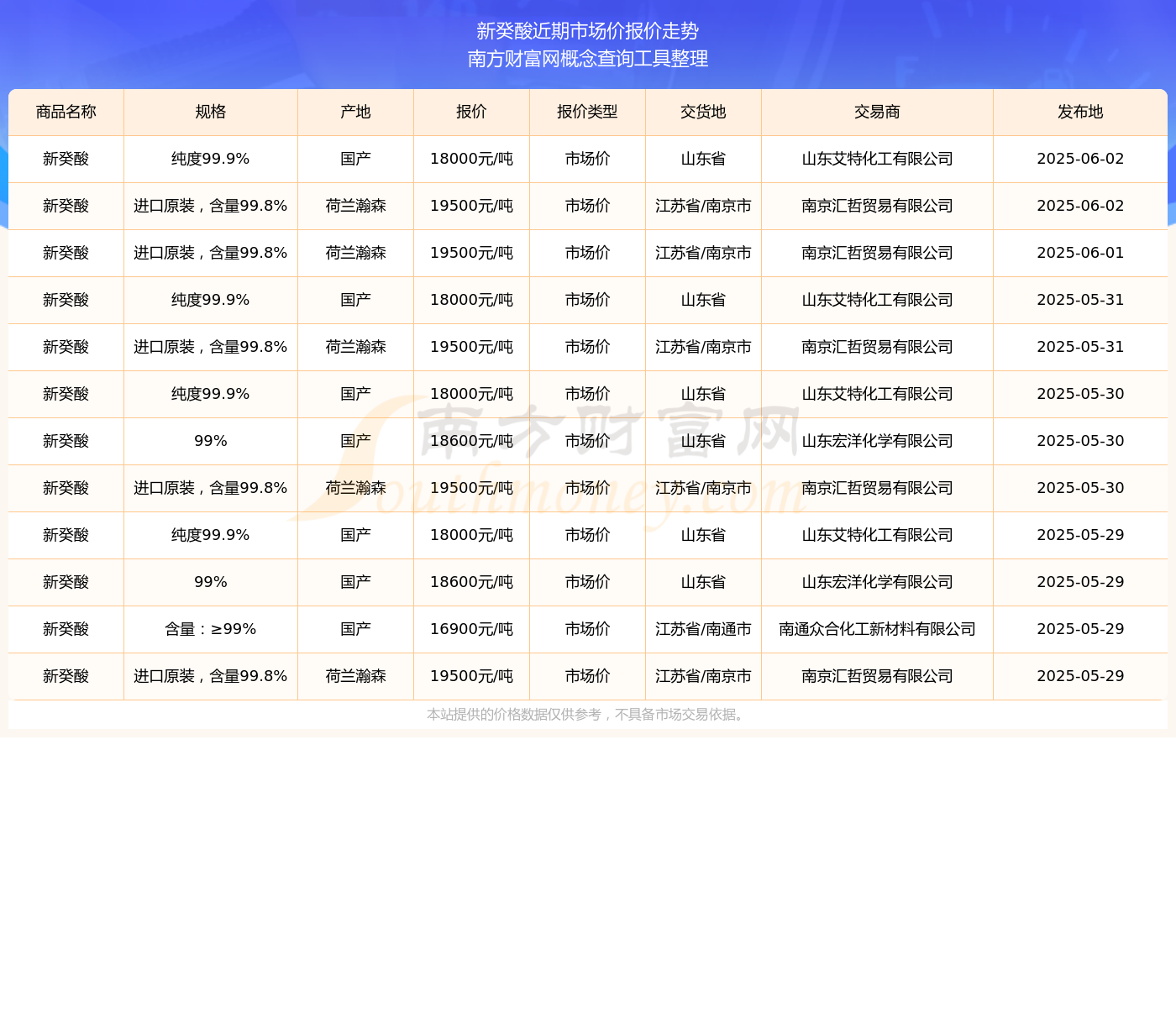1176x1012 pixels.
Task: Click 18600元/吨 in the 2025-05-30 row
Action: 472,442
